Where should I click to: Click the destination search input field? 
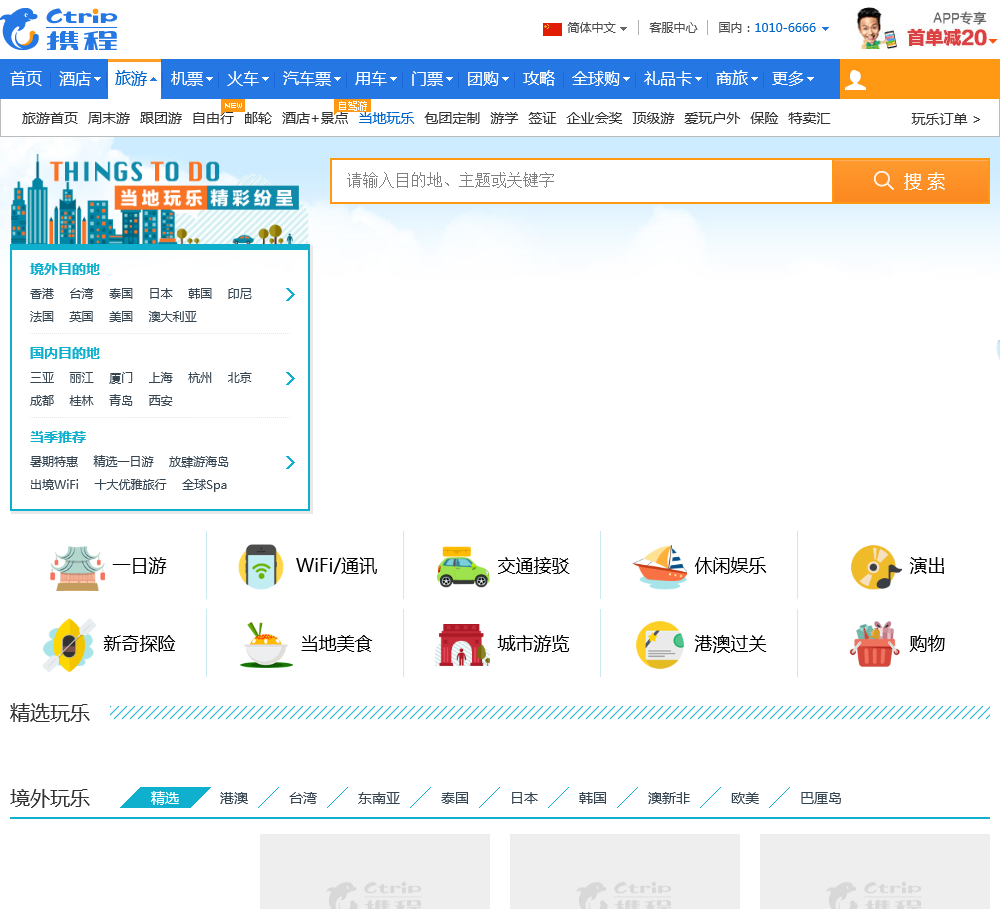[582, 181]
